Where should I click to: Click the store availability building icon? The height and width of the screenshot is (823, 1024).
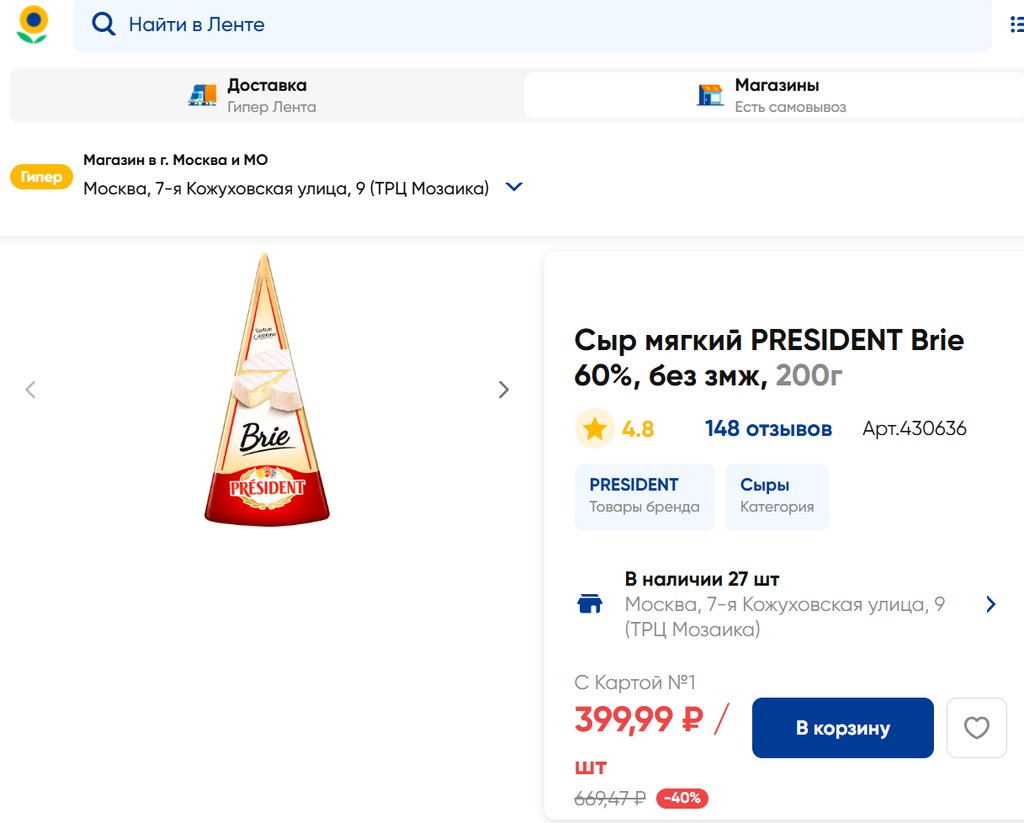tap(590, 604)
